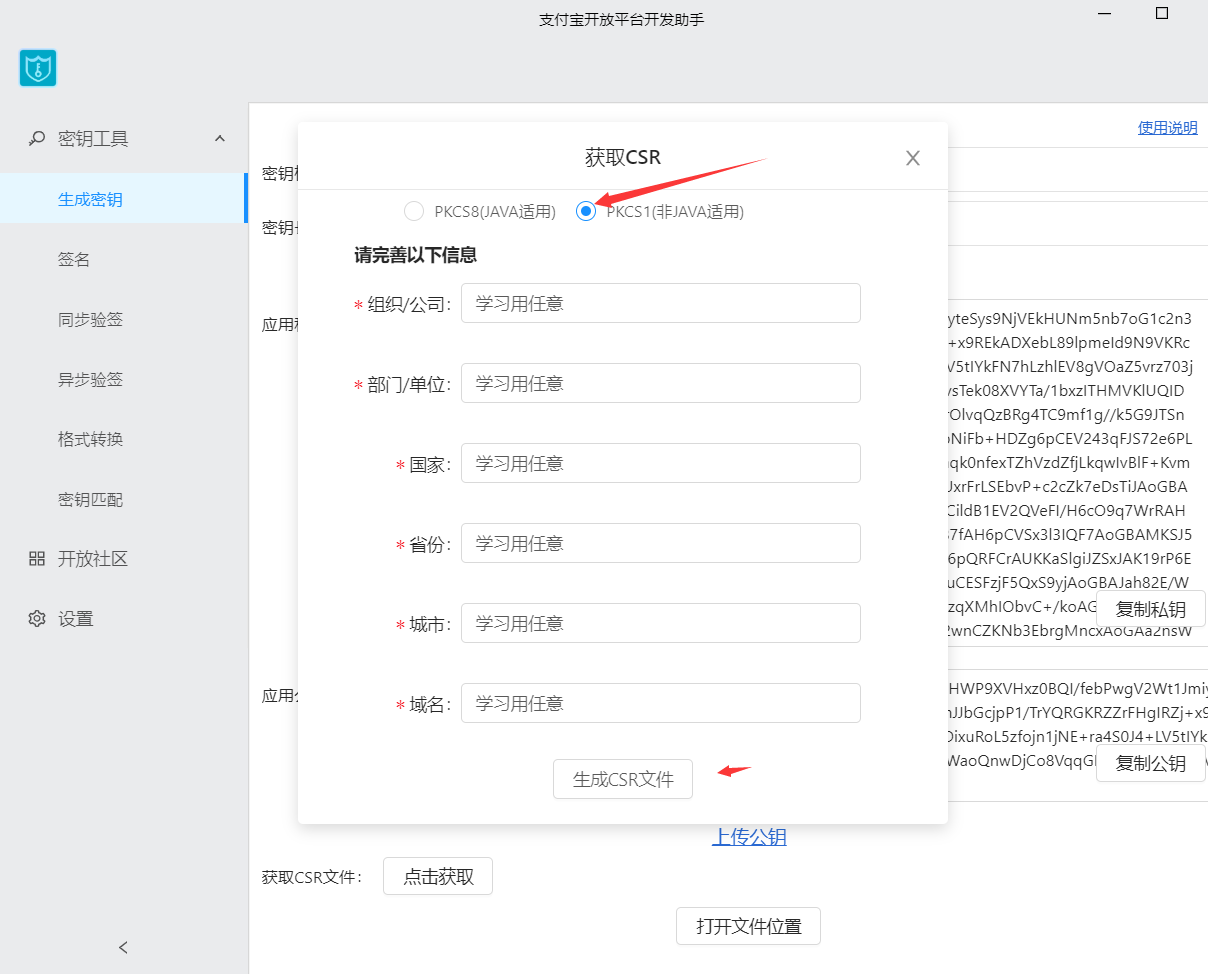Open the 签名 sidebar item
The width and height of the screenshot is (1208, 974).
click(74, 259)
